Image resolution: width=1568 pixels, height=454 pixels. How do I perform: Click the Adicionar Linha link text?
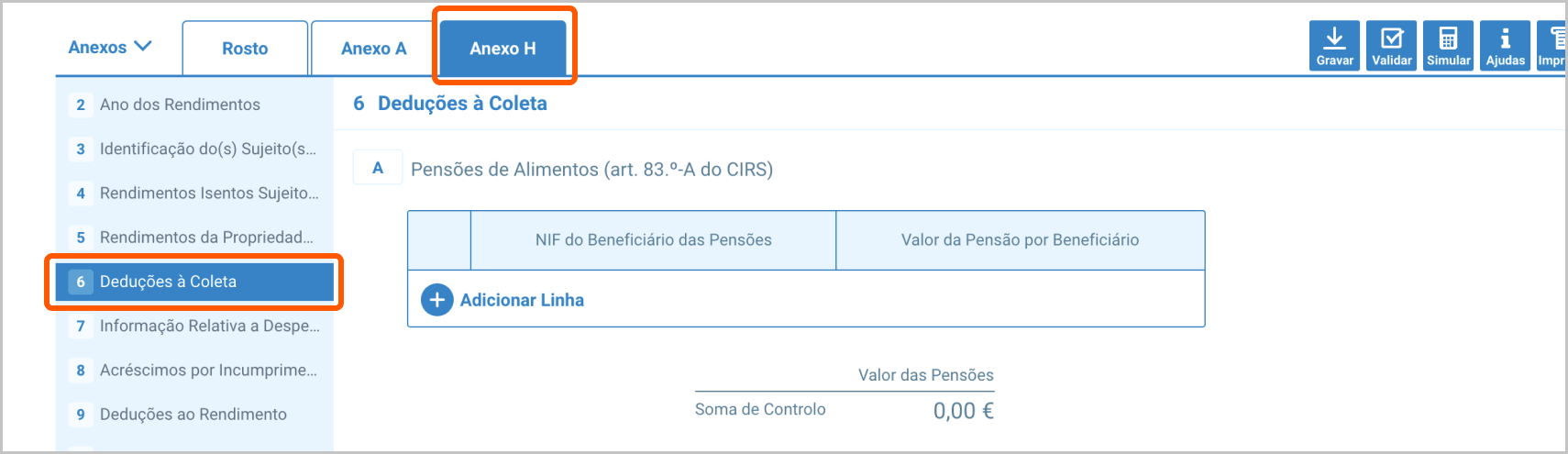point(522,300)
